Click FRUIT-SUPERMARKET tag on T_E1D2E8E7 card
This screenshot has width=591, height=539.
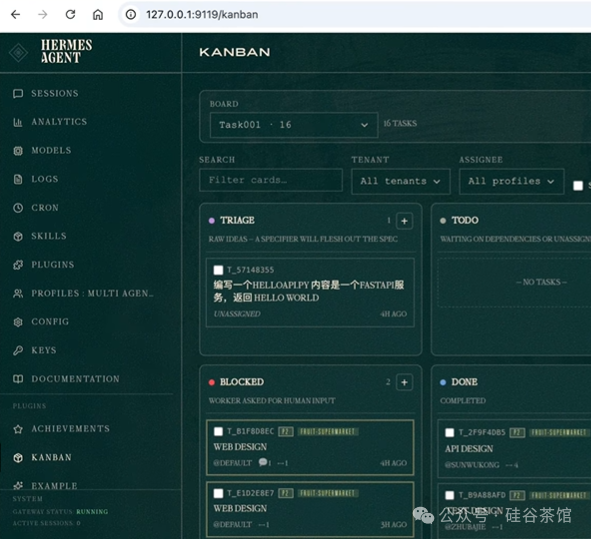point(328,493)
